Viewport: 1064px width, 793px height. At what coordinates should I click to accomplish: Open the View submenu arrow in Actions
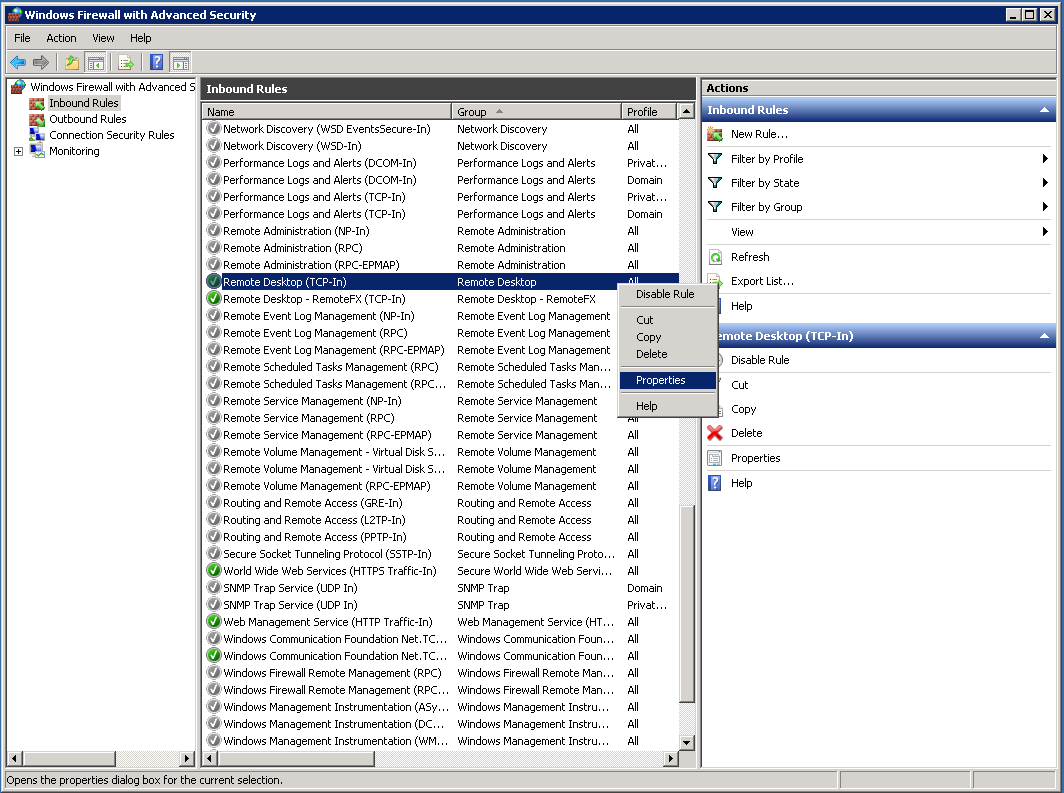pyautogui.click(x=1045, y=232)
